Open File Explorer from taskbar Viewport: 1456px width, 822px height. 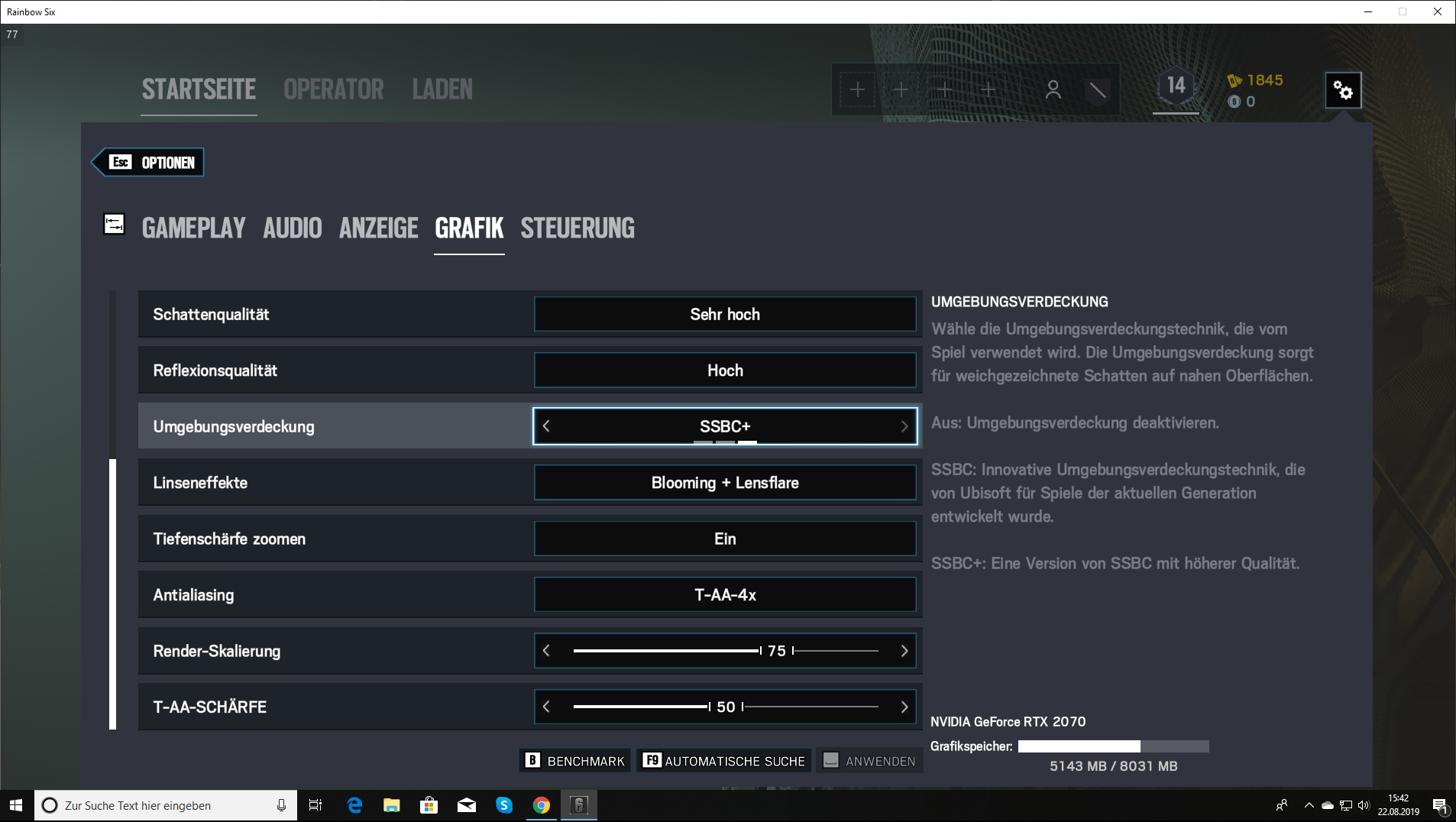[x=392, y=805]
